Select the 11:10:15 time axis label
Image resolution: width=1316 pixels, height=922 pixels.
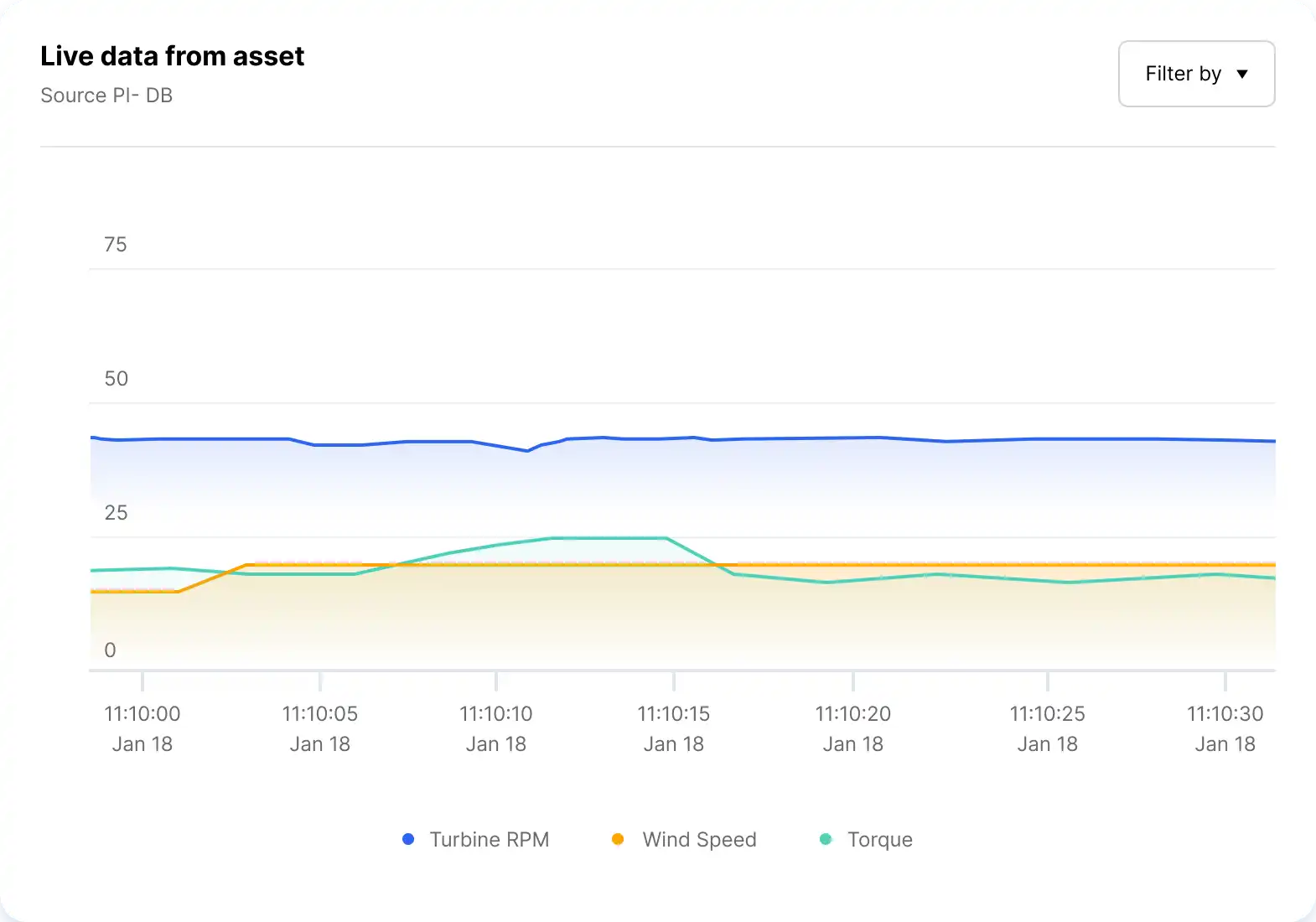tap(673, 714)
